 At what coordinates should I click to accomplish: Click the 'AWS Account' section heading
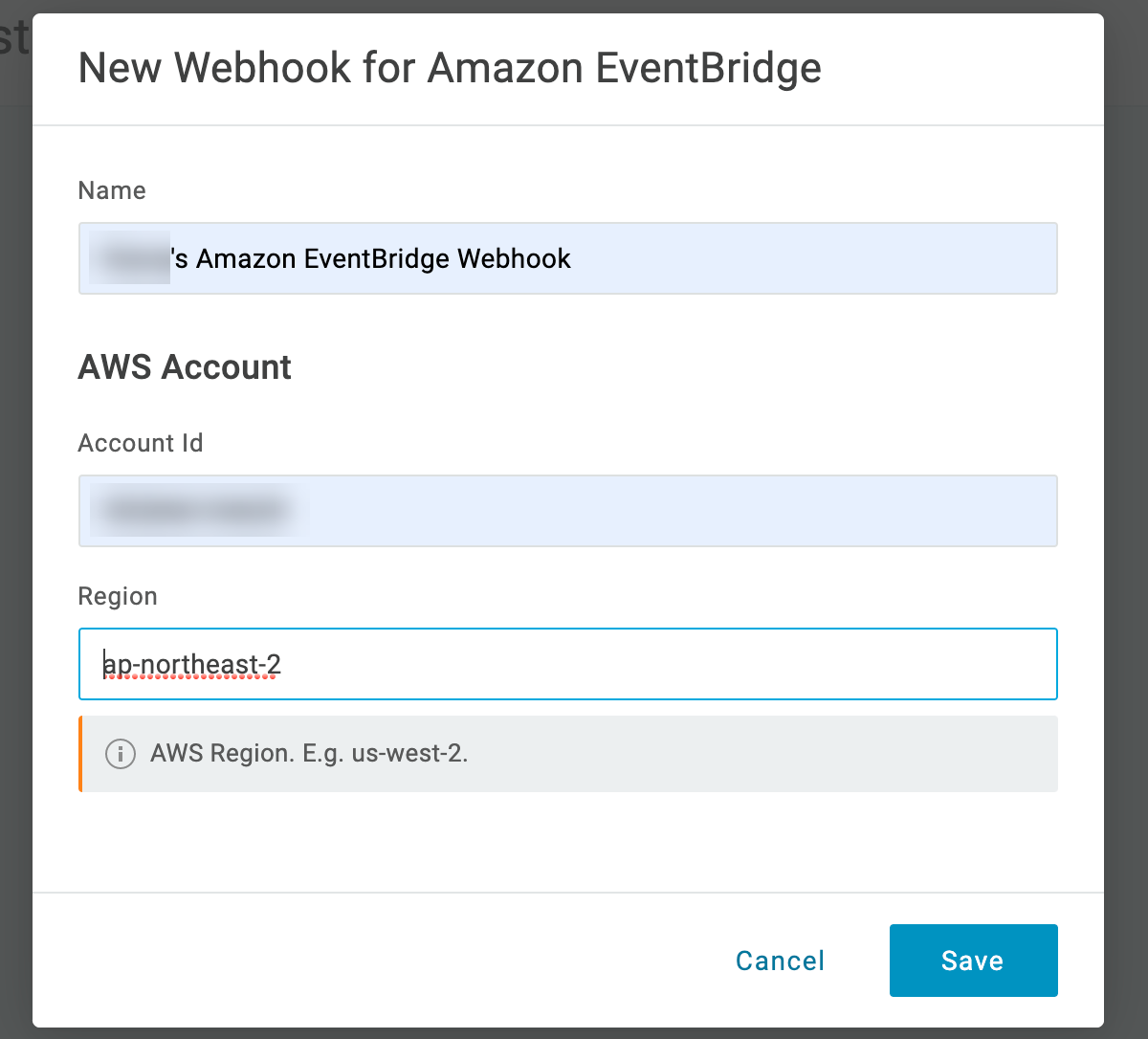185,367
